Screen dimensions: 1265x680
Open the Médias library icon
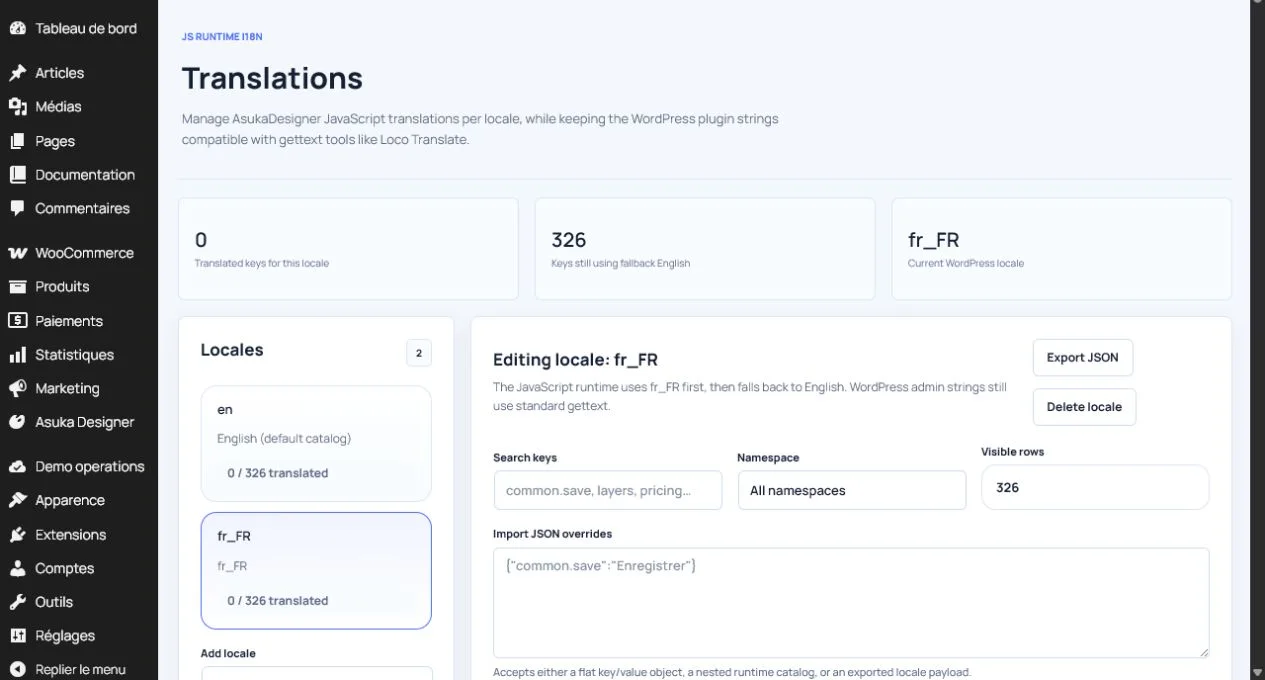tap(17, 107)
